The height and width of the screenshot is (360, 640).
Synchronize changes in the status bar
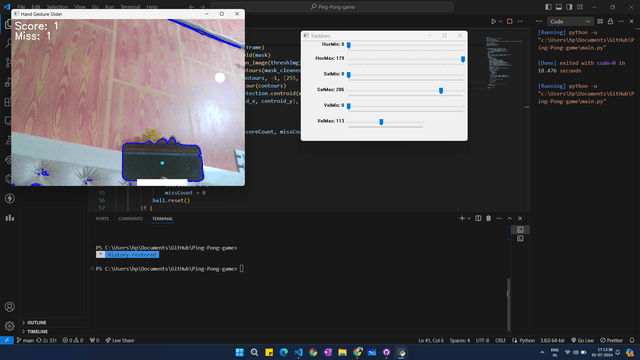(47, 340)
